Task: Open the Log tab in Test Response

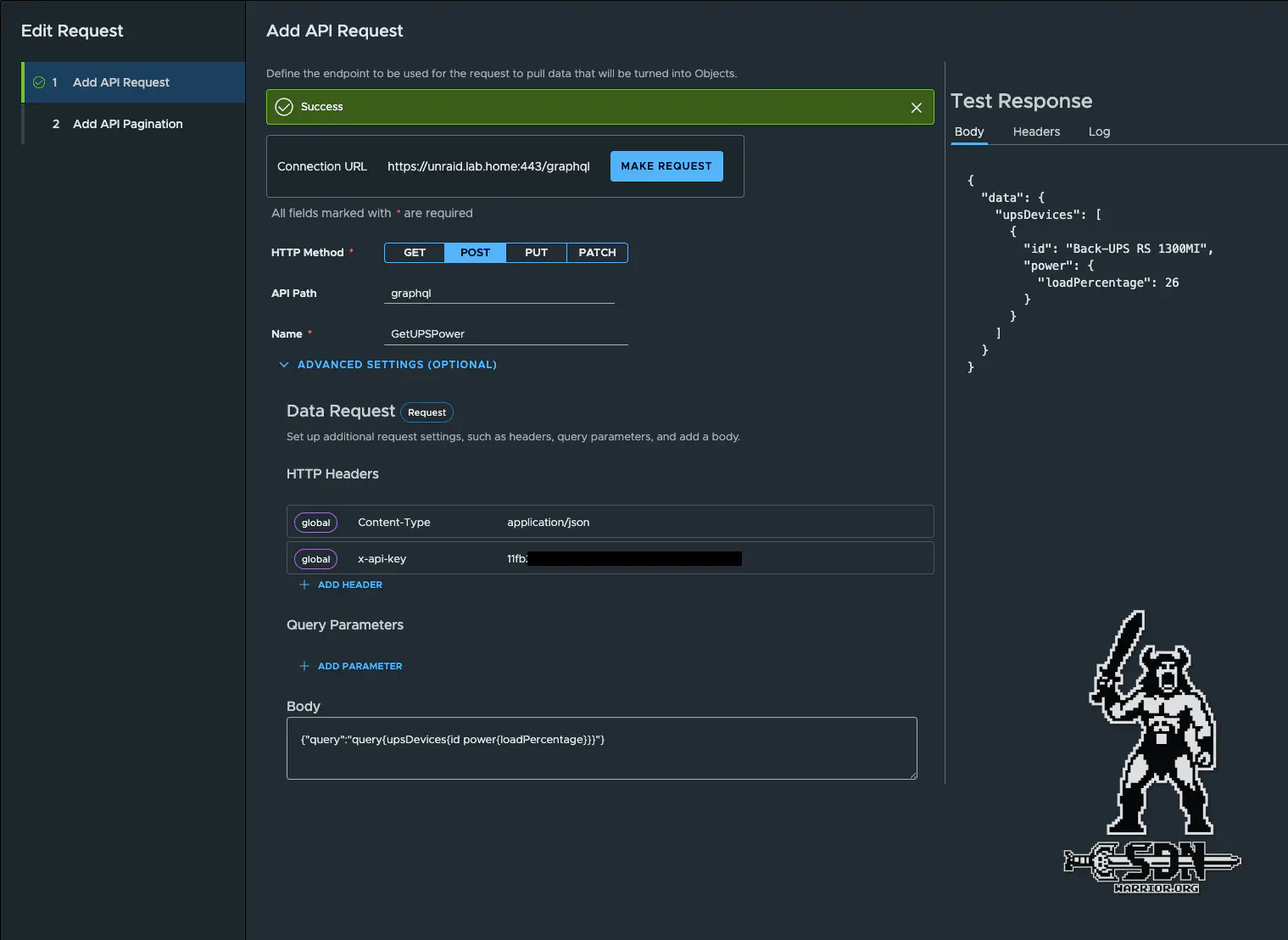Action: [x=1099, y=131]
